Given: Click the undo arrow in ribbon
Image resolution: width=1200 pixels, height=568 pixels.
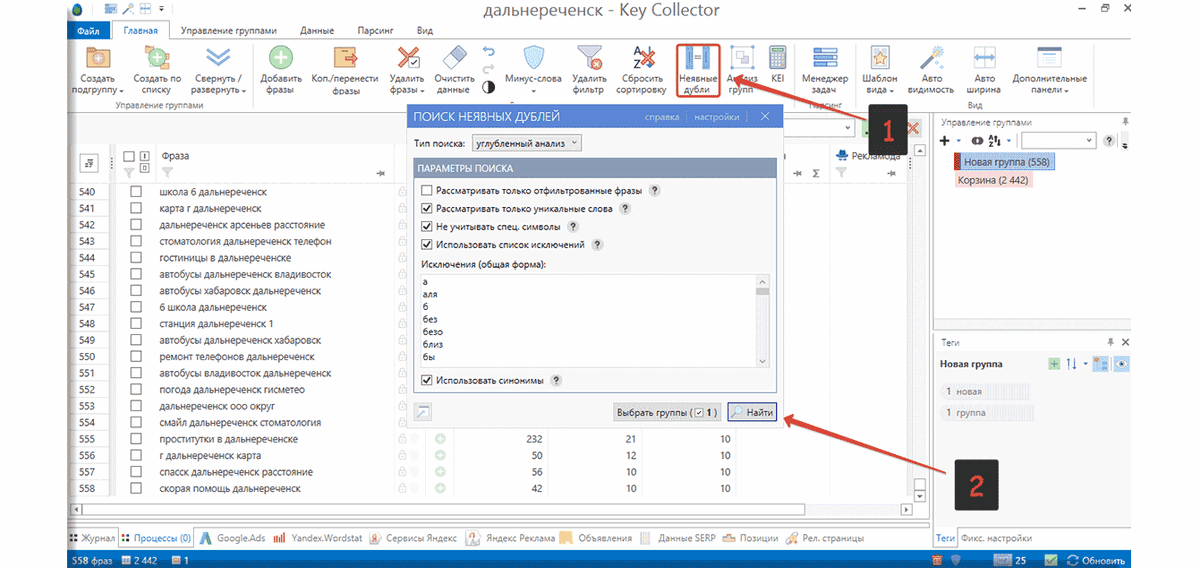Looking at the screenshot, I should [489, 50].
